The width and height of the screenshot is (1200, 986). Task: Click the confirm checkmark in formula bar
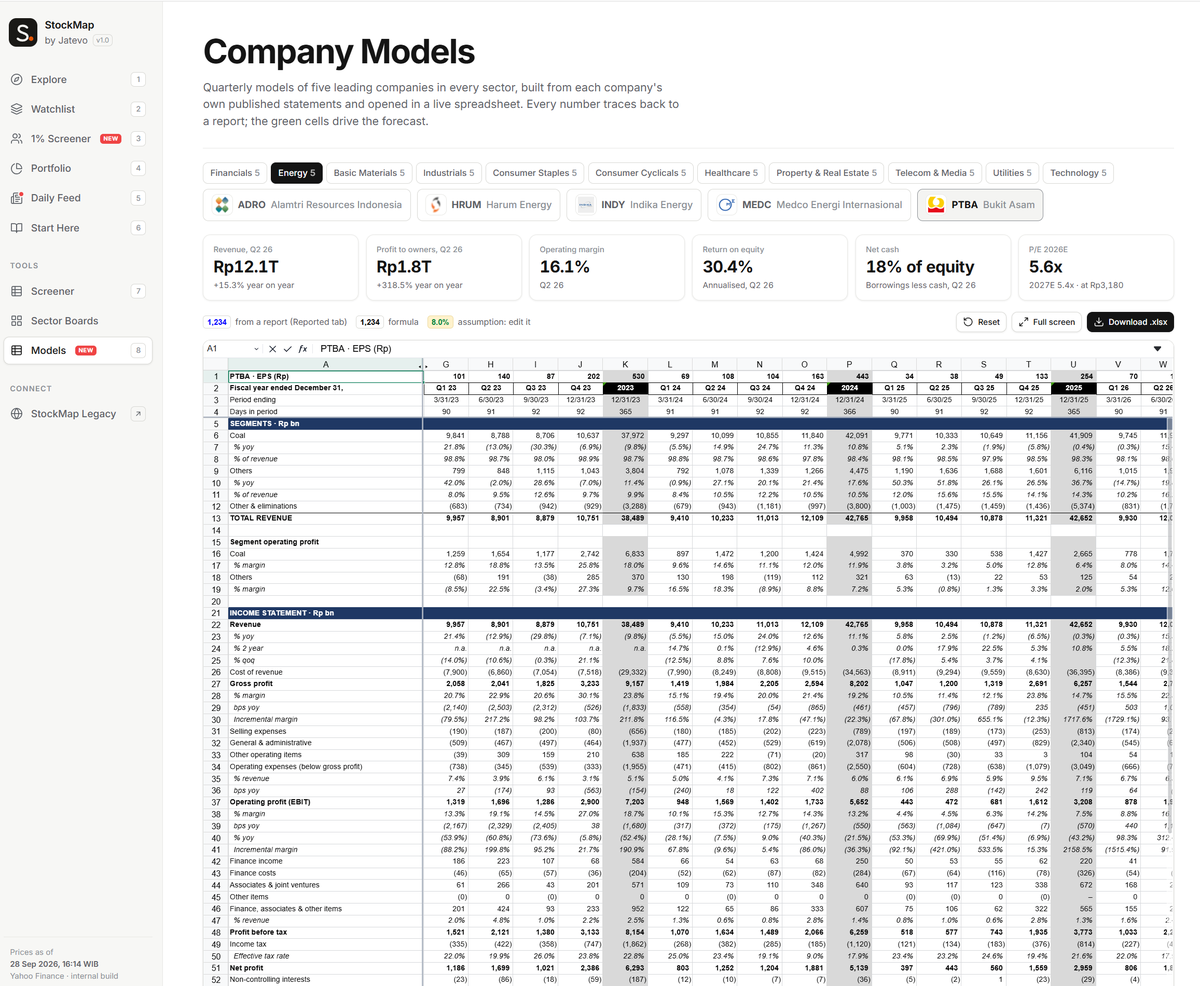[286, 349]
